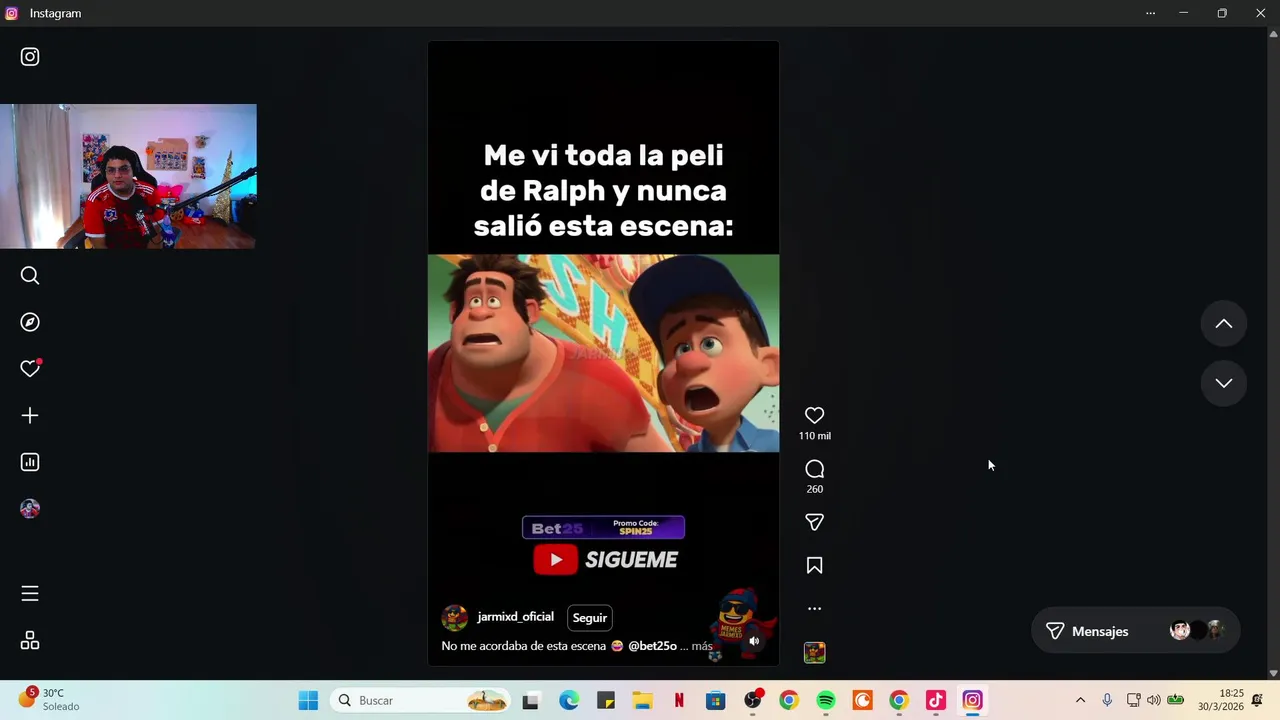Open Notifications heart icon in sidebar
Image resolution: width=1280 pixels, height=720 pixels.
click(30, 368)
